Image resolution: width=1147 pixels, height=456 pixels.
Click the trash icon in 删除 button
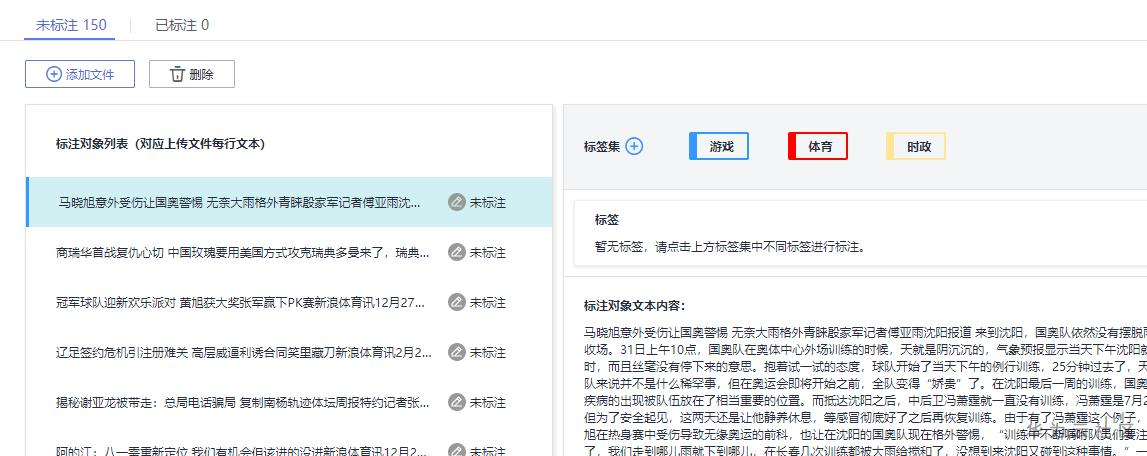click(x=177, y=74)
